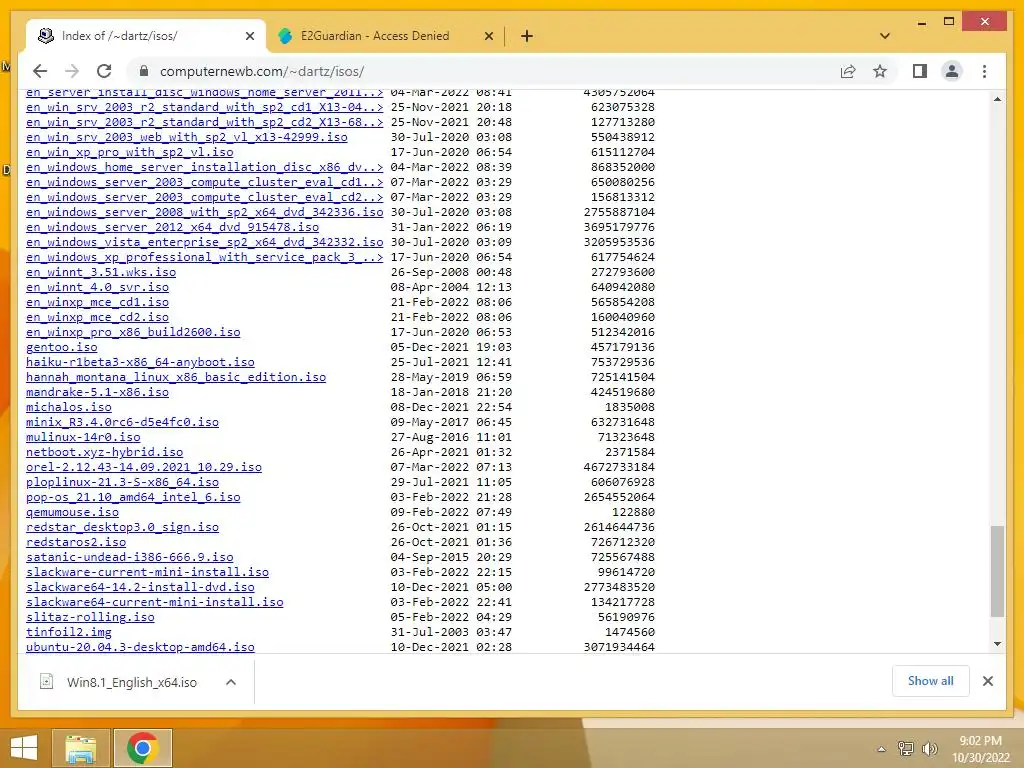Download haiku-r1beta3-x86_64-anyboot.iso

140,362
